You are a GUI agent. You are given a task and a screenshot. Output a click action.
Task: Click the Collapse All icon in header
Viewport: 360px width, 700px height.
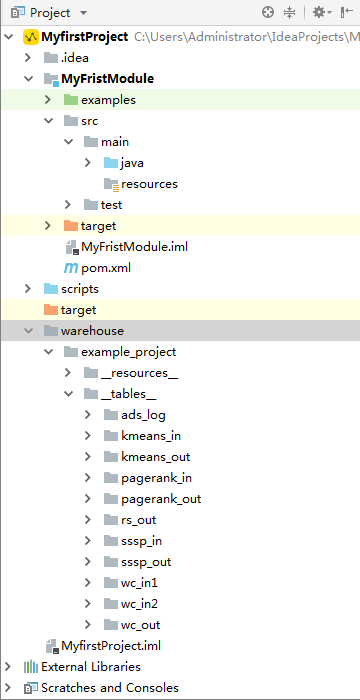coord(290,12)
